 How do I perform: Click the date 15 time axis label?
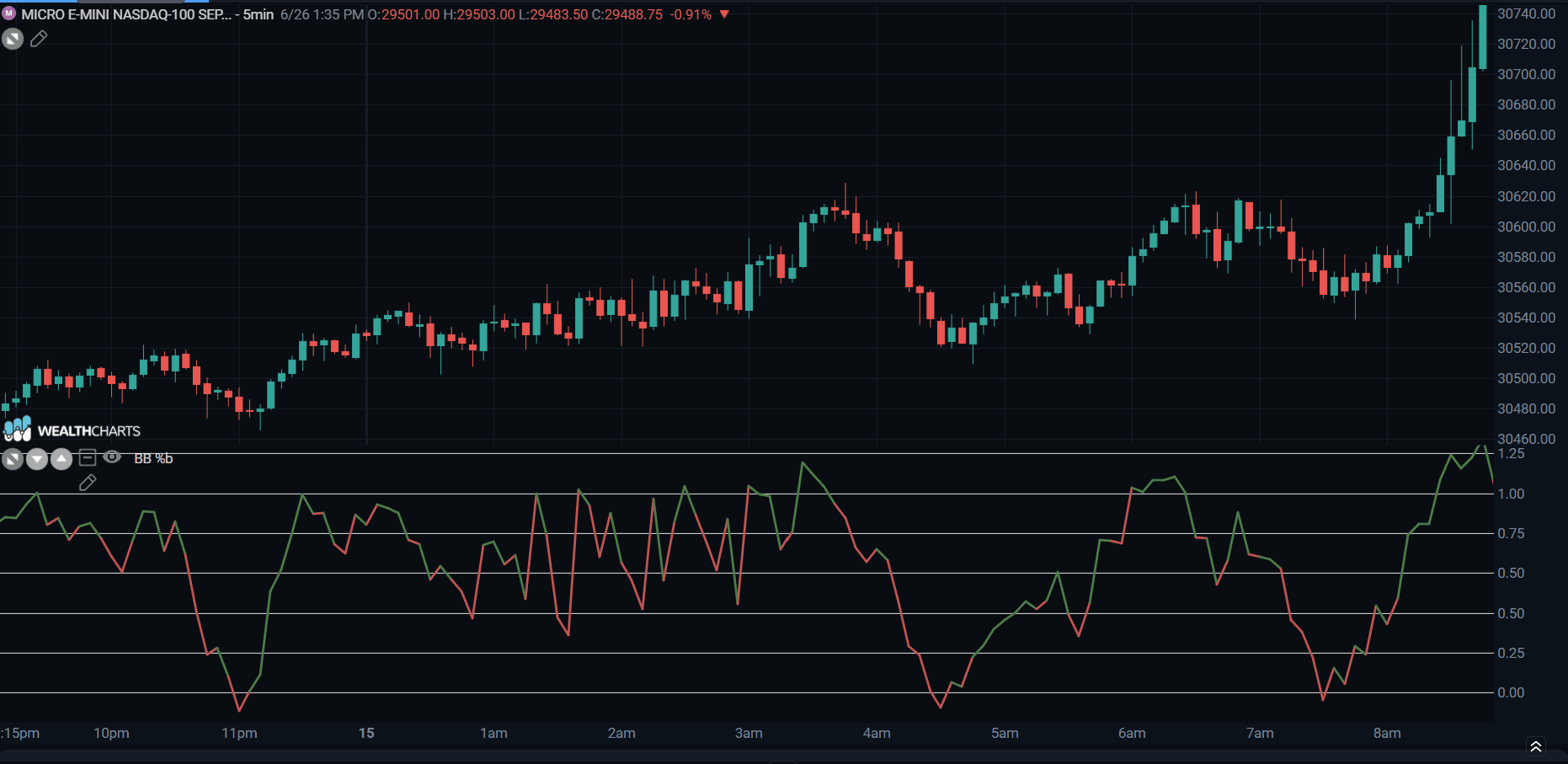tap(366, 733)
